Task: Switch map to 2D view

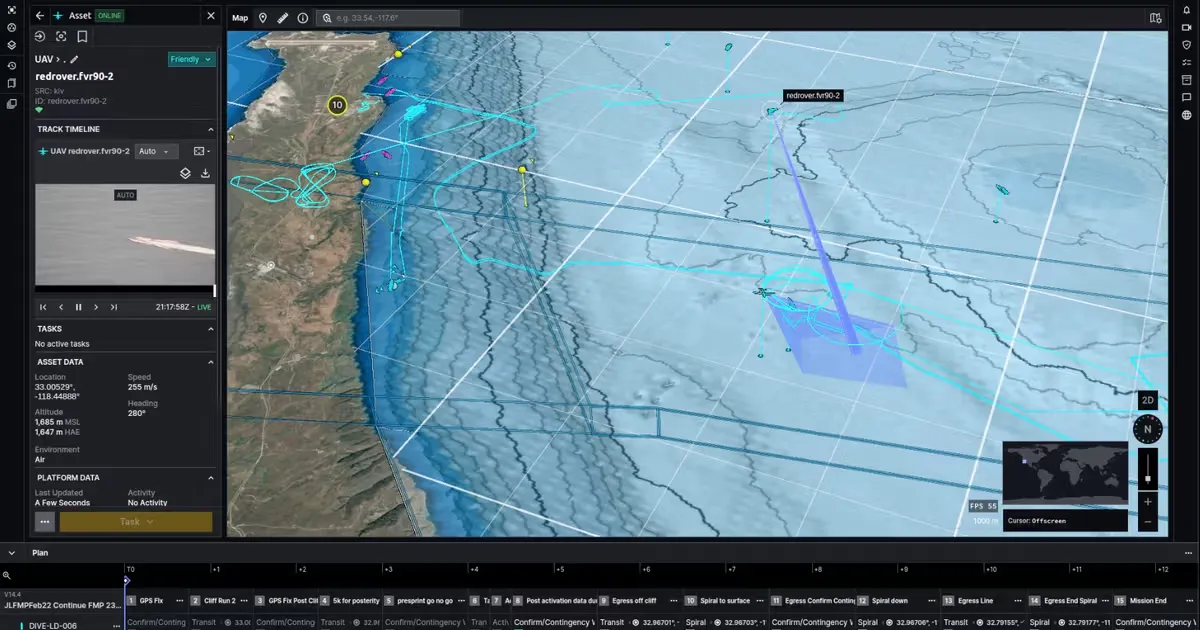Action: point(1147,400)
